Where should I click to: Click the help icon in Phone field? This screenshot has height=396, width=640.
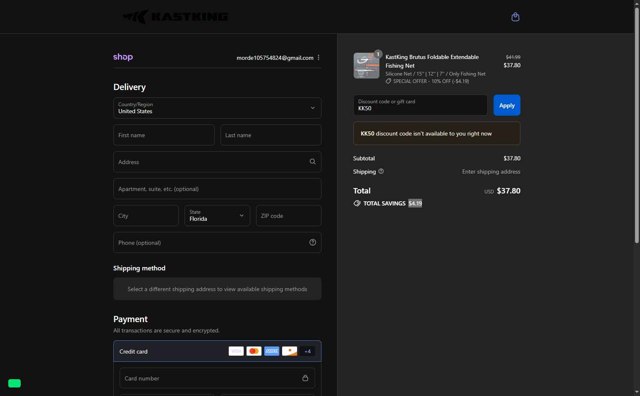(312, 242)
